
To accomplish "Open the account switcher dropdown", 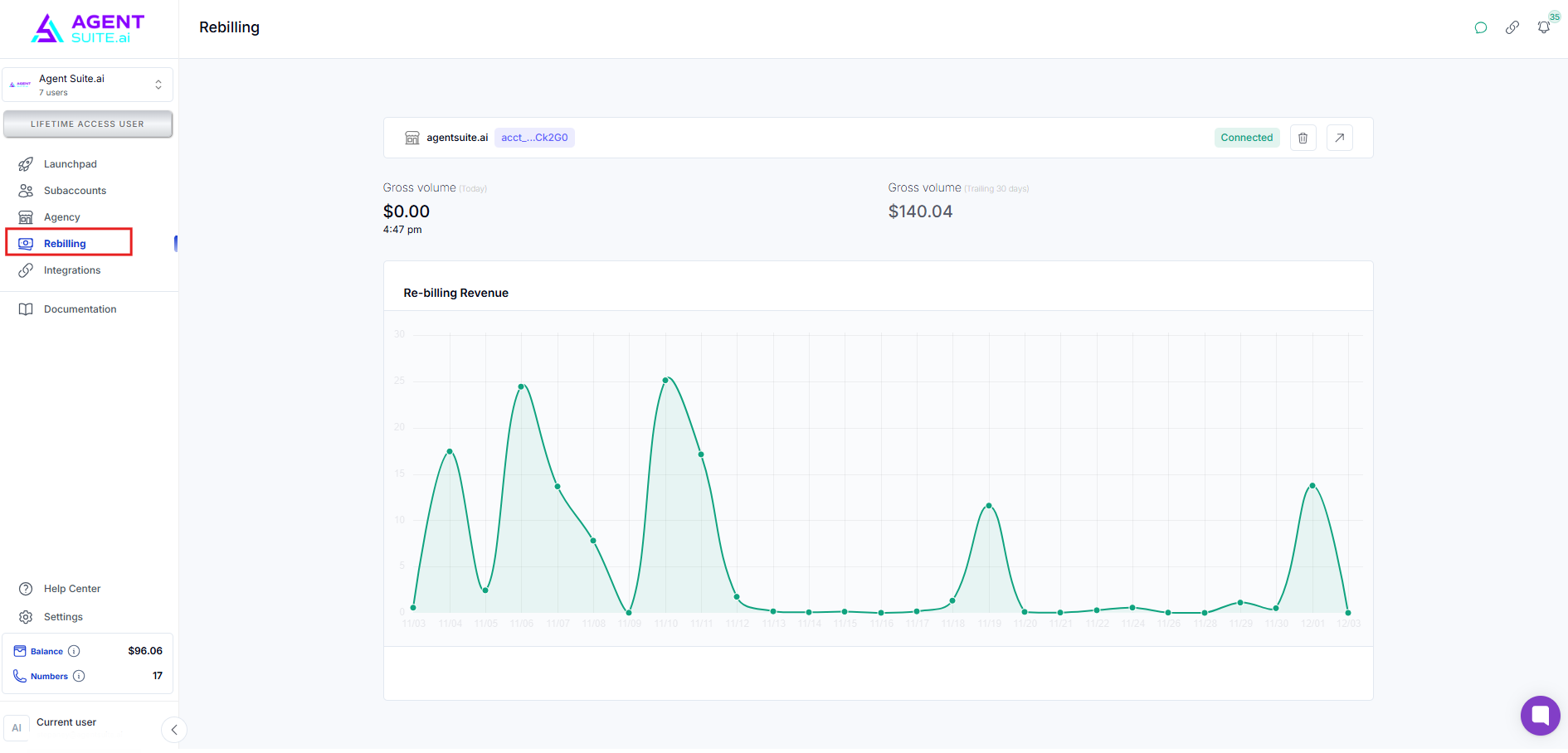I will [88, 85].
